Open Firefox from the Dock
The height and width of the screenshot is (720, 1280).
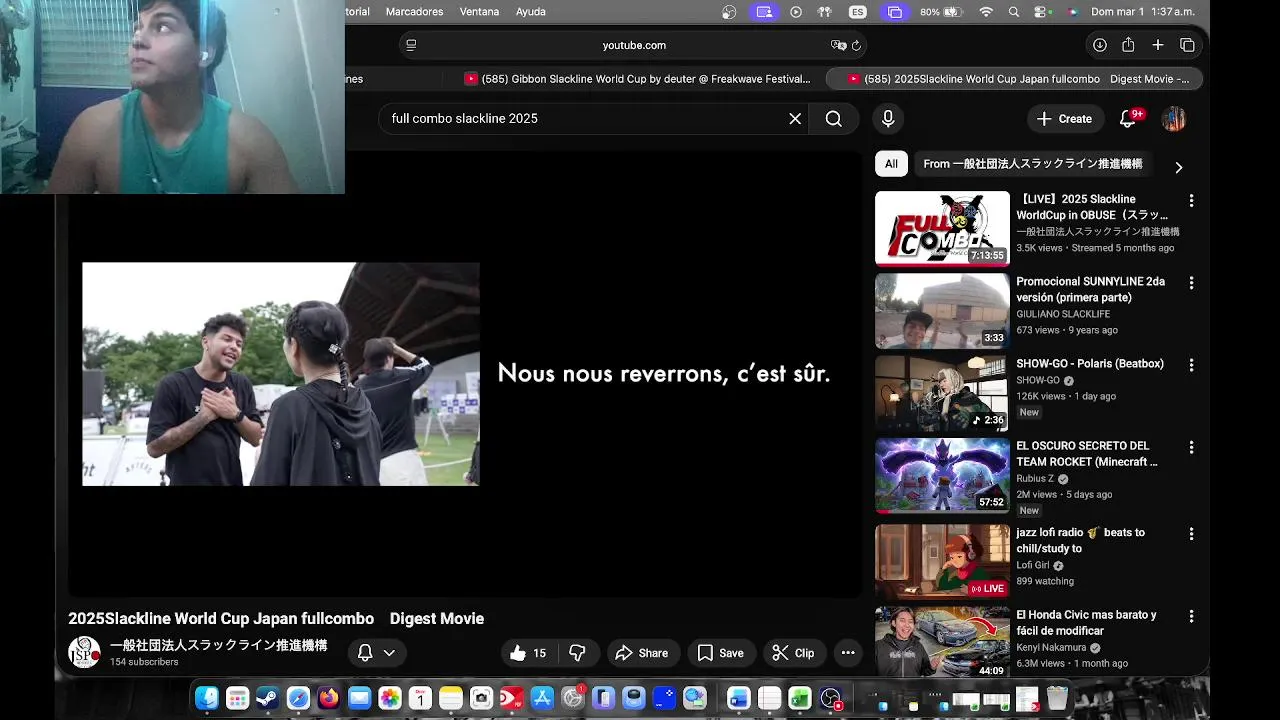(329, 698)
